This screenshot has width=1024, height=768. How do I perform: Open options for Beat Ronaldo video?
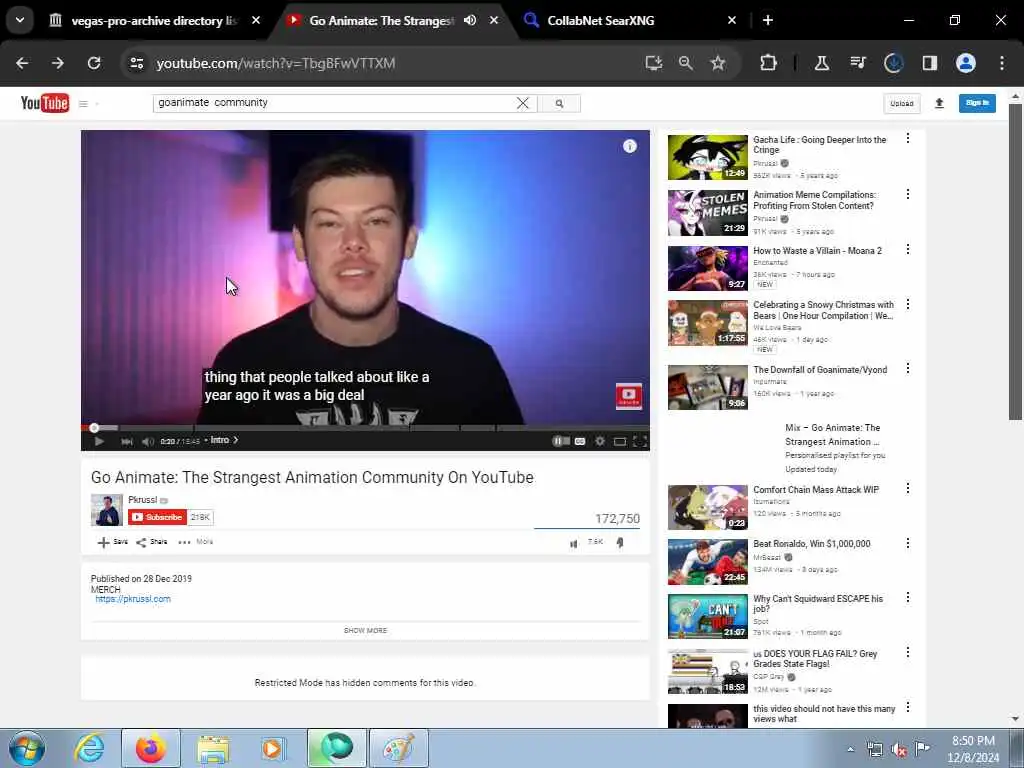pos(908,543)
